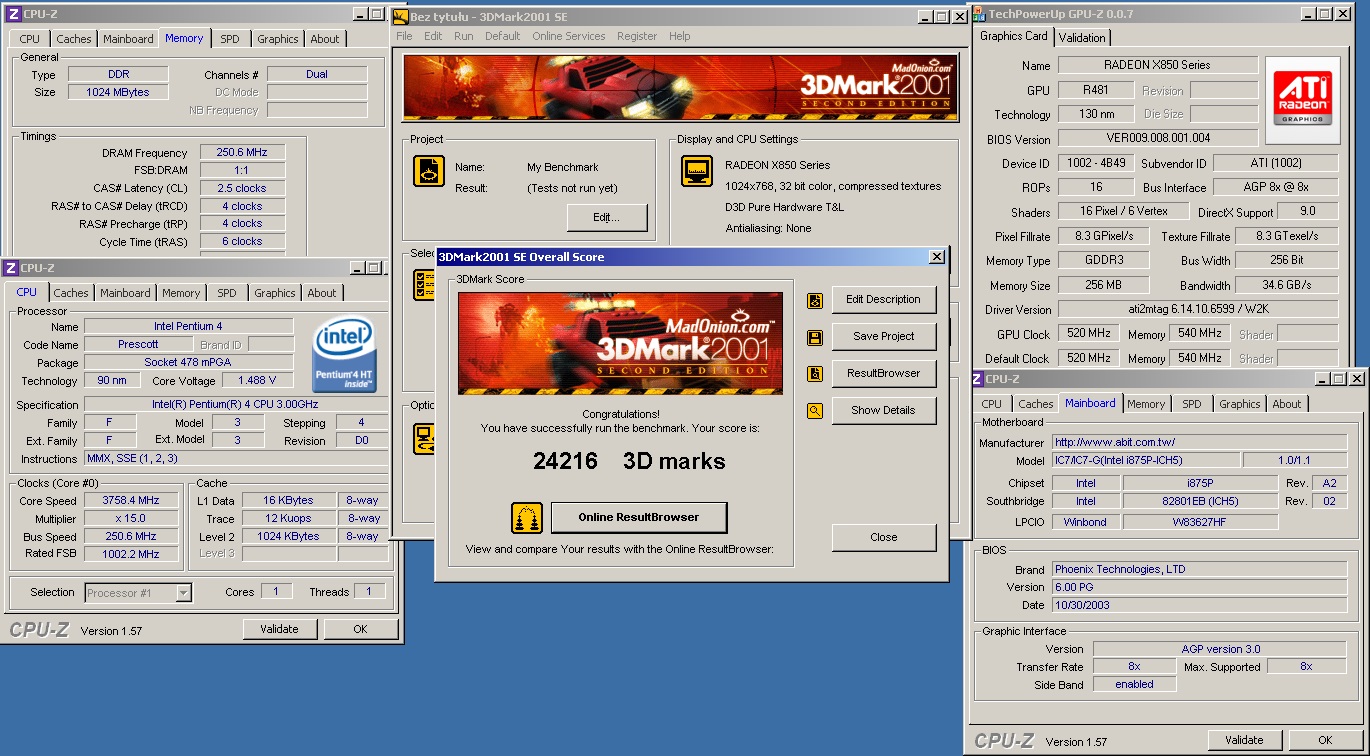1370x756 pixels.
Task: Click the Show Details button
Action: tap(884, 410)
